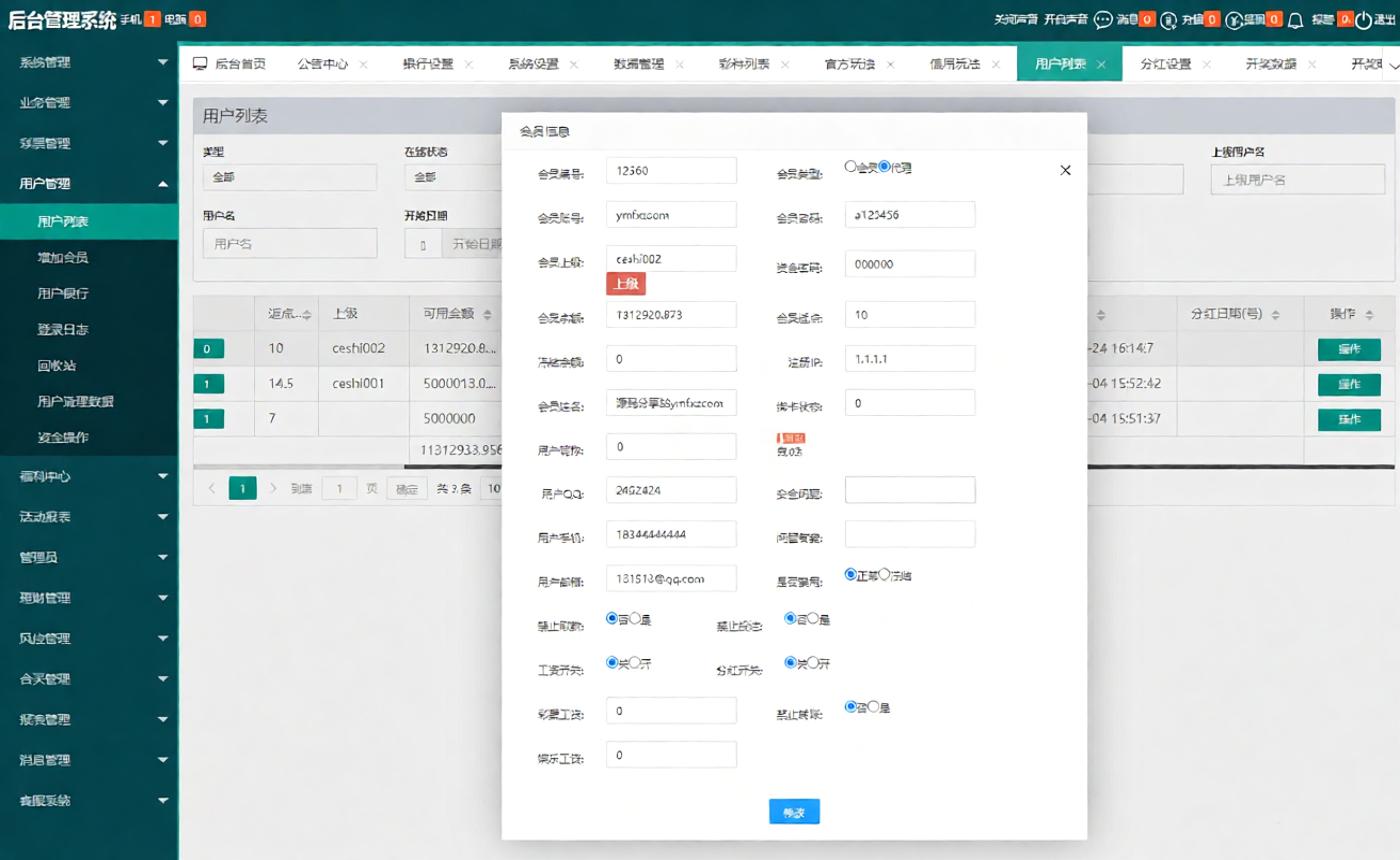Select 开 radio for 工资开关
Viewport: 1400px width, 860px height.
click(635, 663)
